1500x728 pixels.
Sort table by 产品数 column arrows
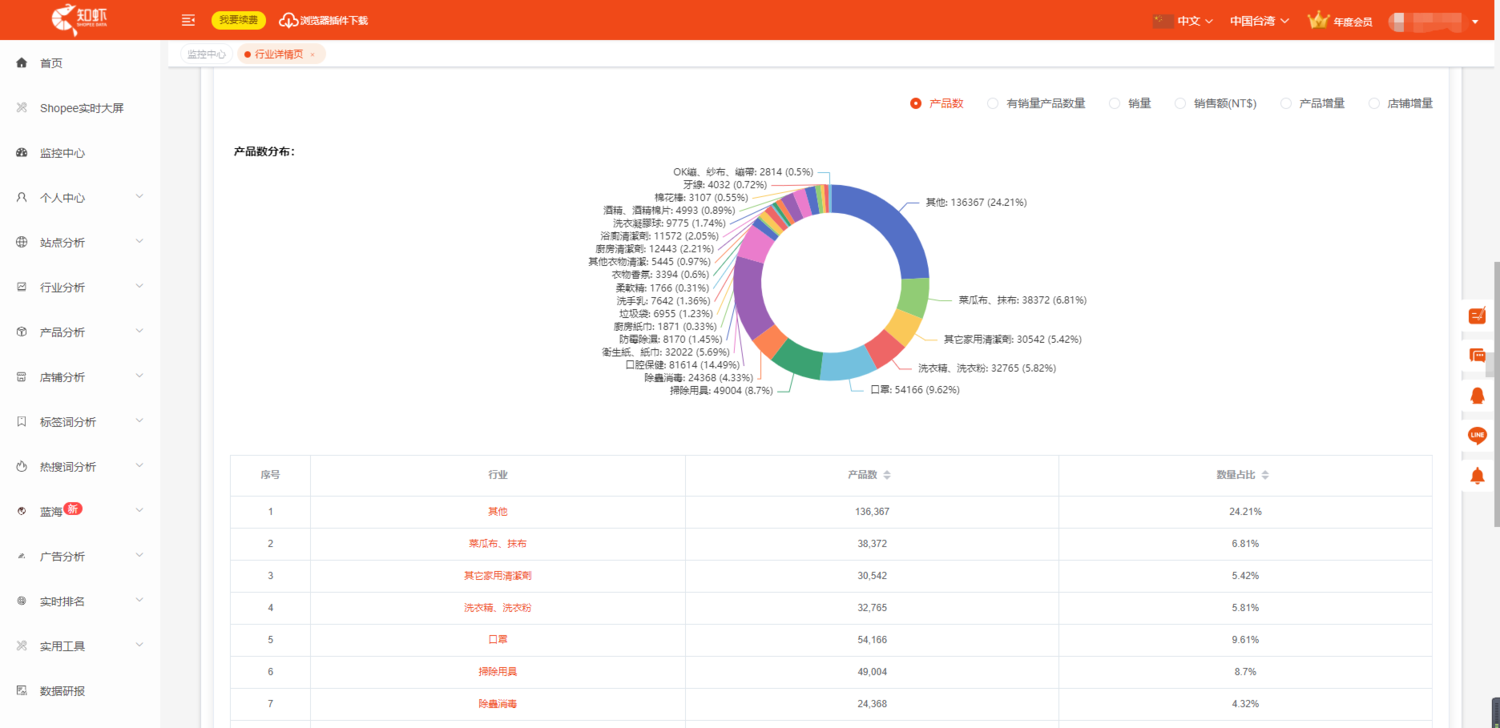pyautogui.click(x=886, y=475)
